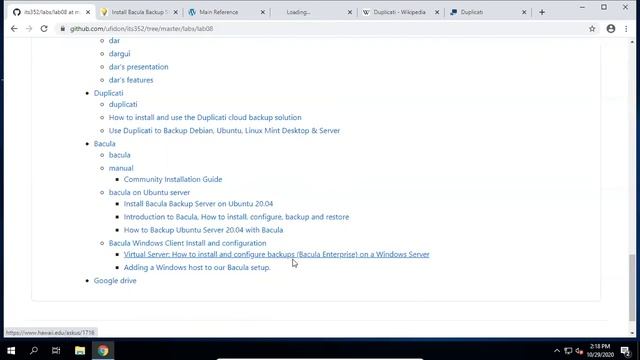
Task: Open the notification center icon
Action: point(626,351)
